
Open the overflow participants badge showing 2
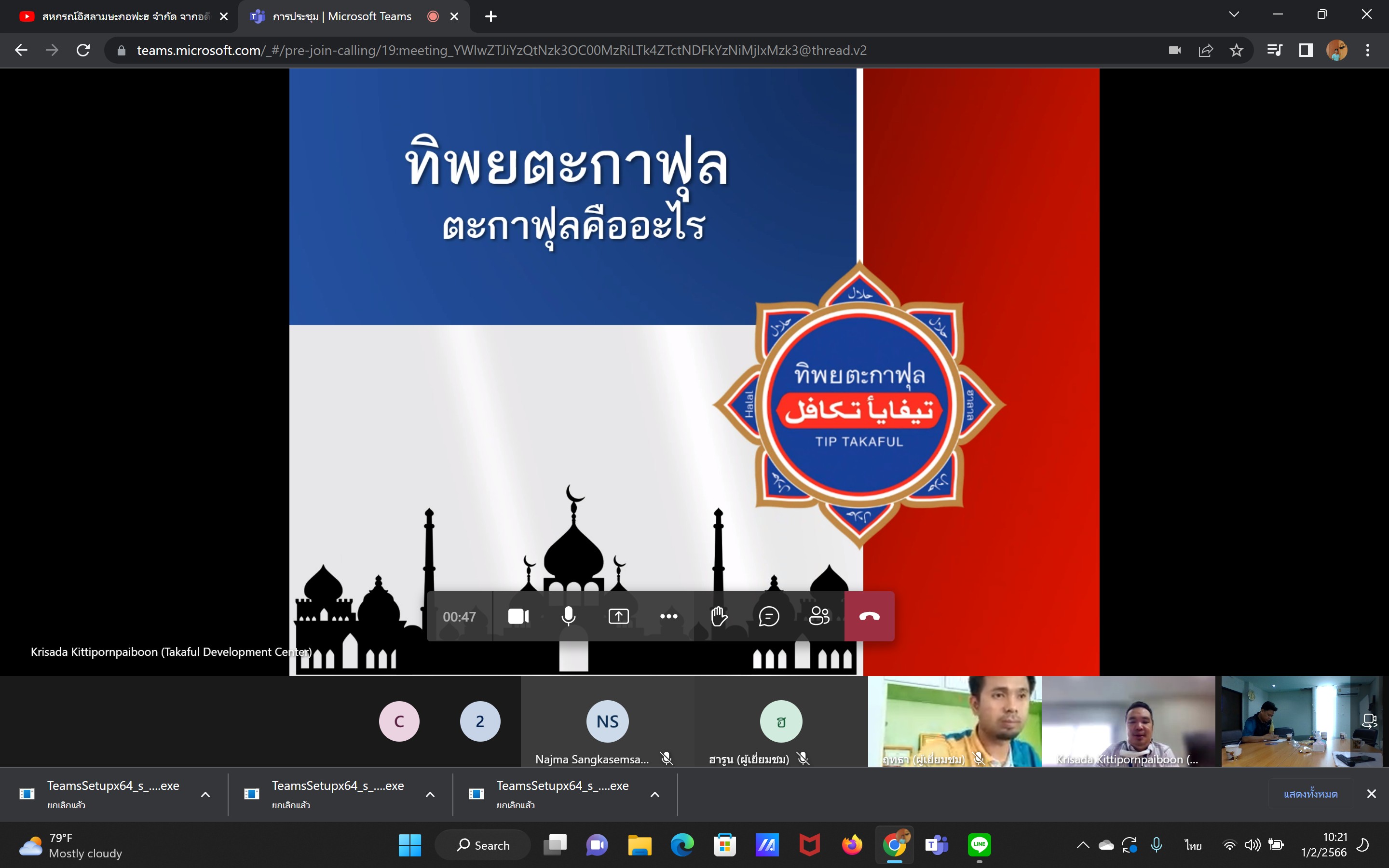(x=480, y=721)
